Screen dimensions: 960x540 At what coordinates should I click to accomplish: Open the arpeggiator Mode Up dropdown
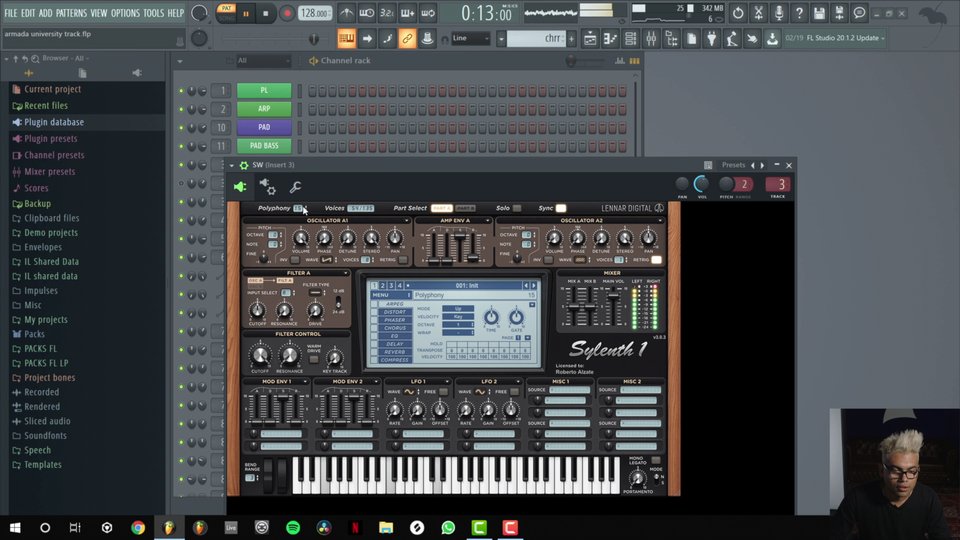(x=458, y=309)
